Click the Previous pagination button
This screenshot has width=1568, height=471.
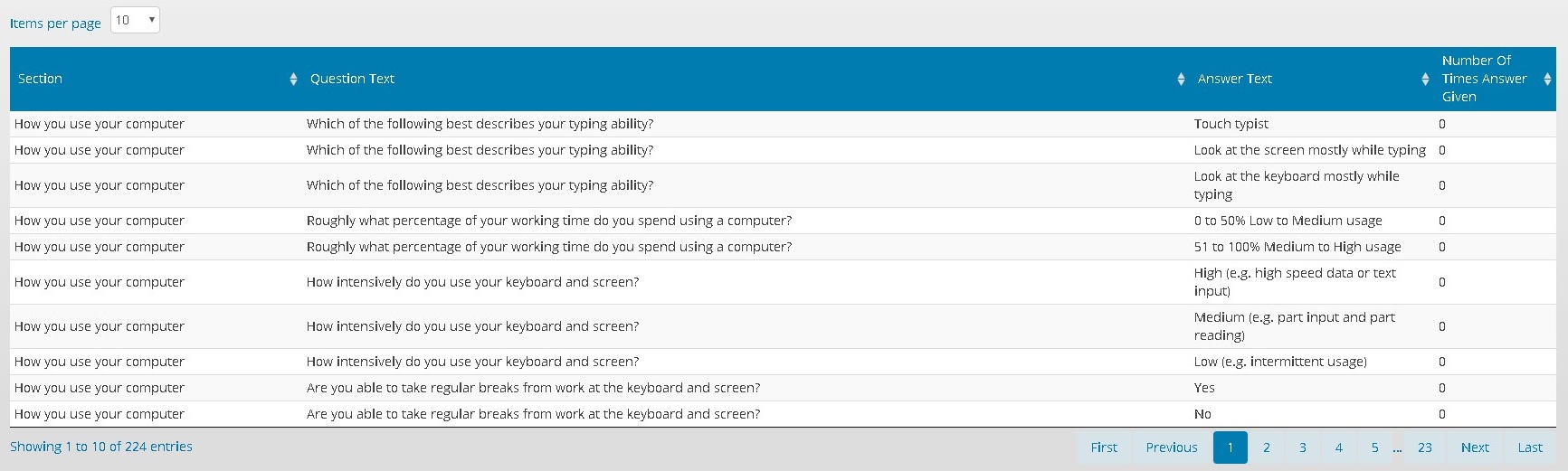(x=1171, y=447)
